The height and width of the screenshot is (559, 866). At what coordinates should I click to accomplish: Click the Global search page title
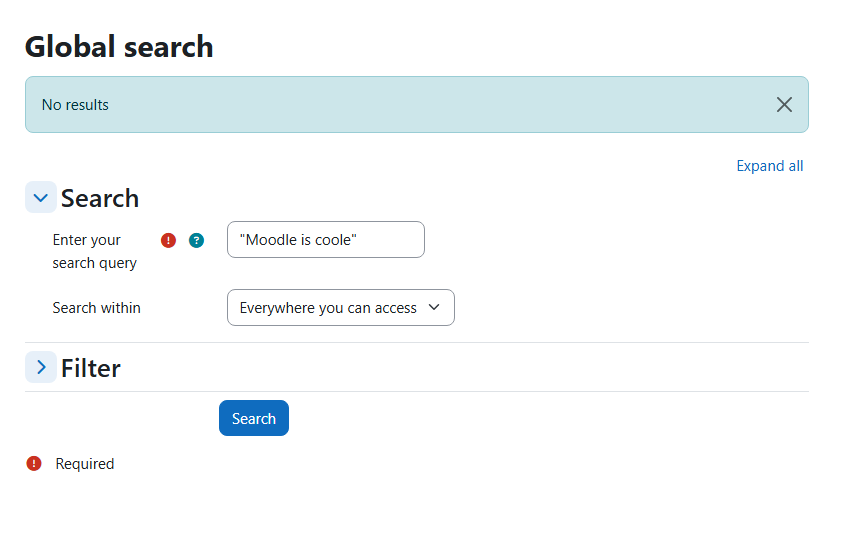(119, 46)
